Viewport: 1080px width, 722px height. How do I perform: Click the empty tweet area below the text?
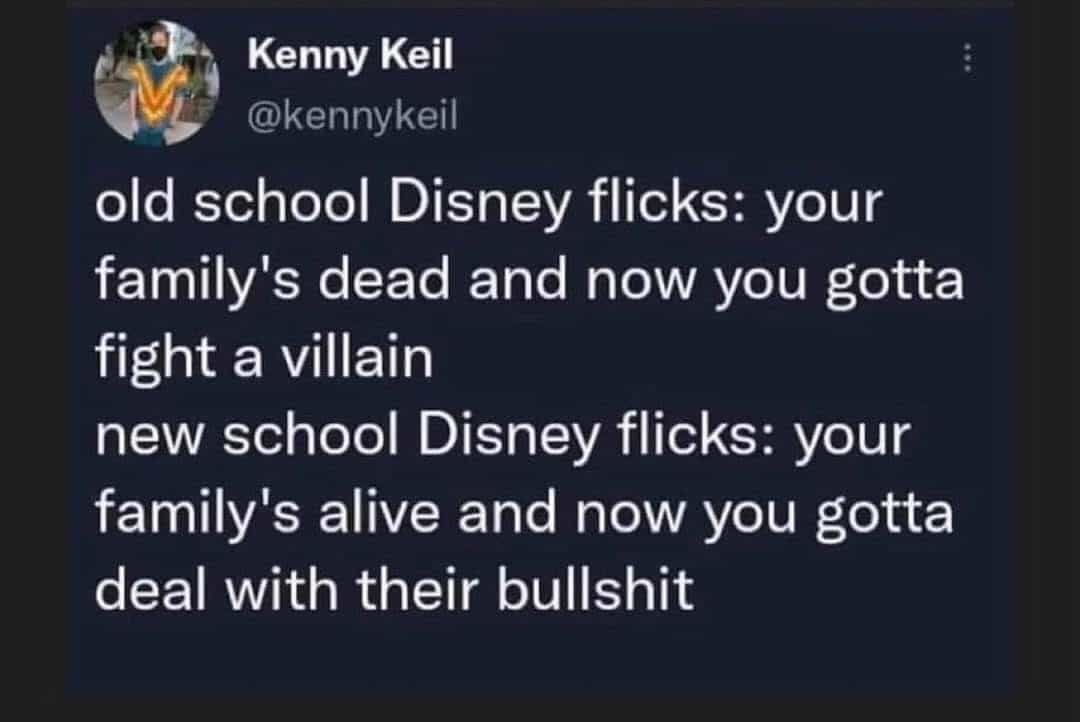tap(540, 655)
